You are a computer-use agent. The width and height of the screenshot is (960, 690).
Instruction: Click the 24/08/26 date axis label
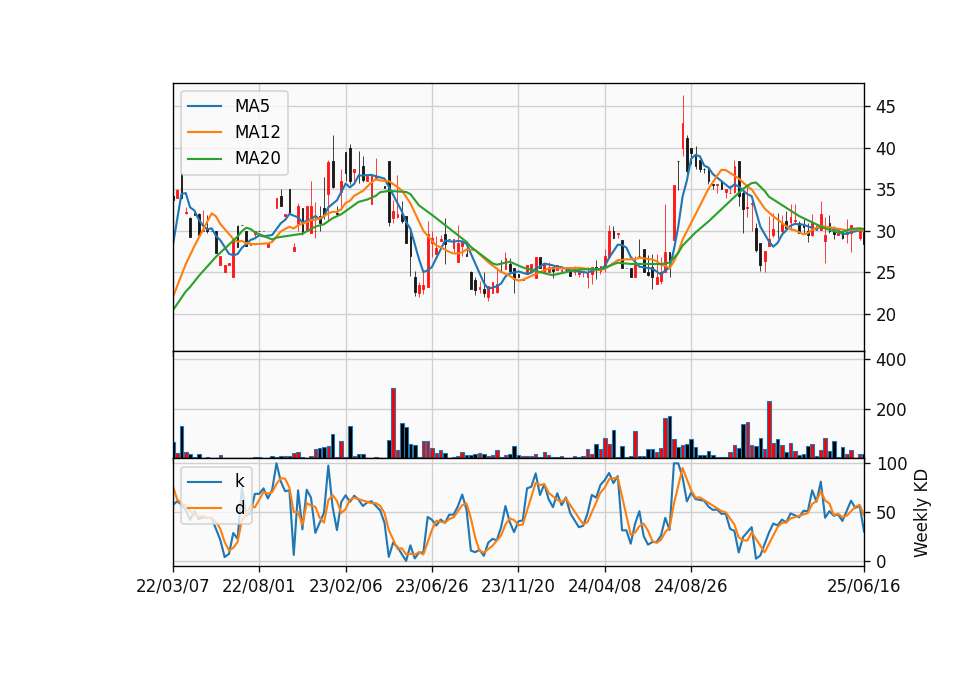click(x=691, y=586)
